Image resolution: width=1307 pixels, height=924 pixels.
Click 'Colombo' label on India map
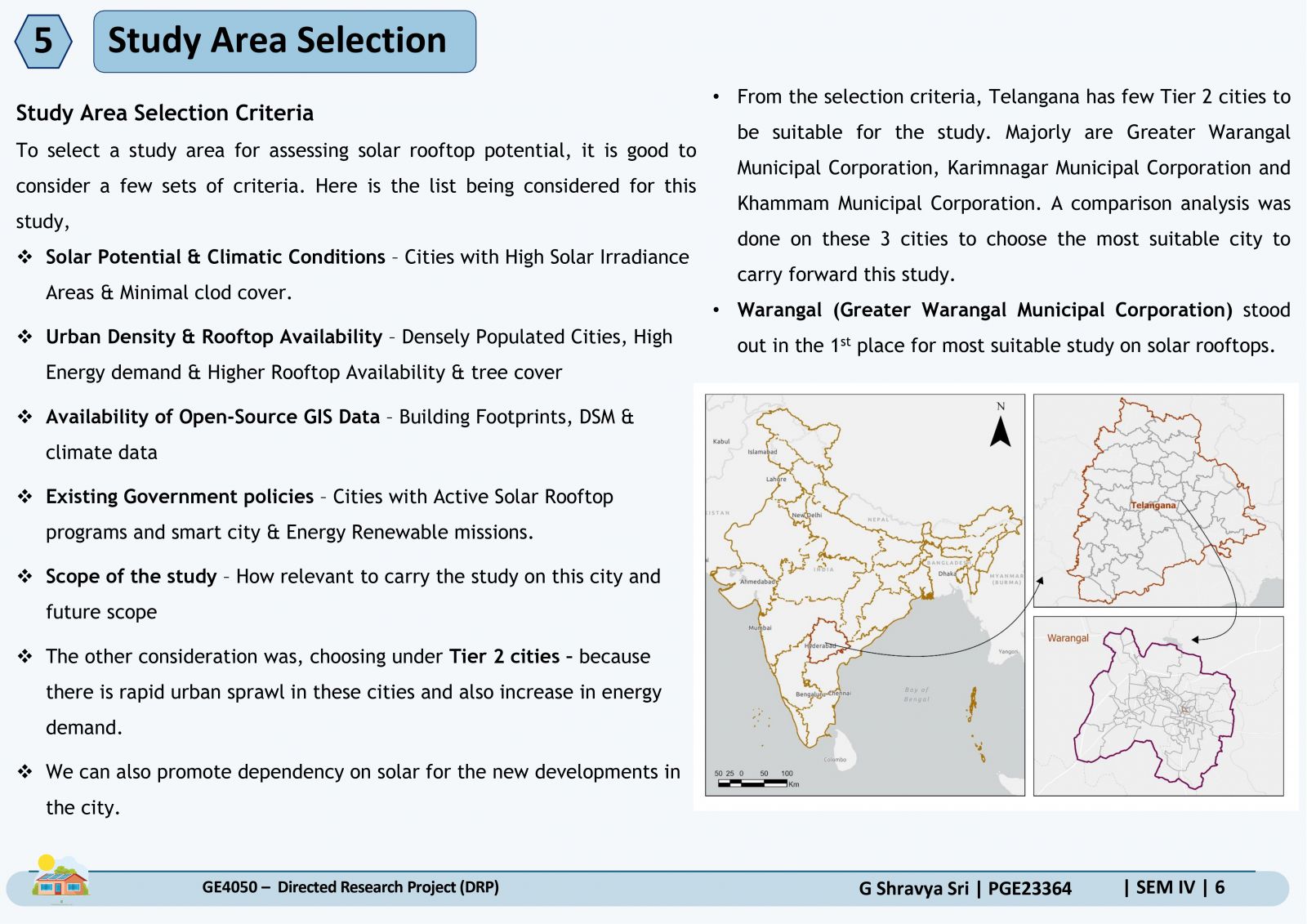point(835,760)
